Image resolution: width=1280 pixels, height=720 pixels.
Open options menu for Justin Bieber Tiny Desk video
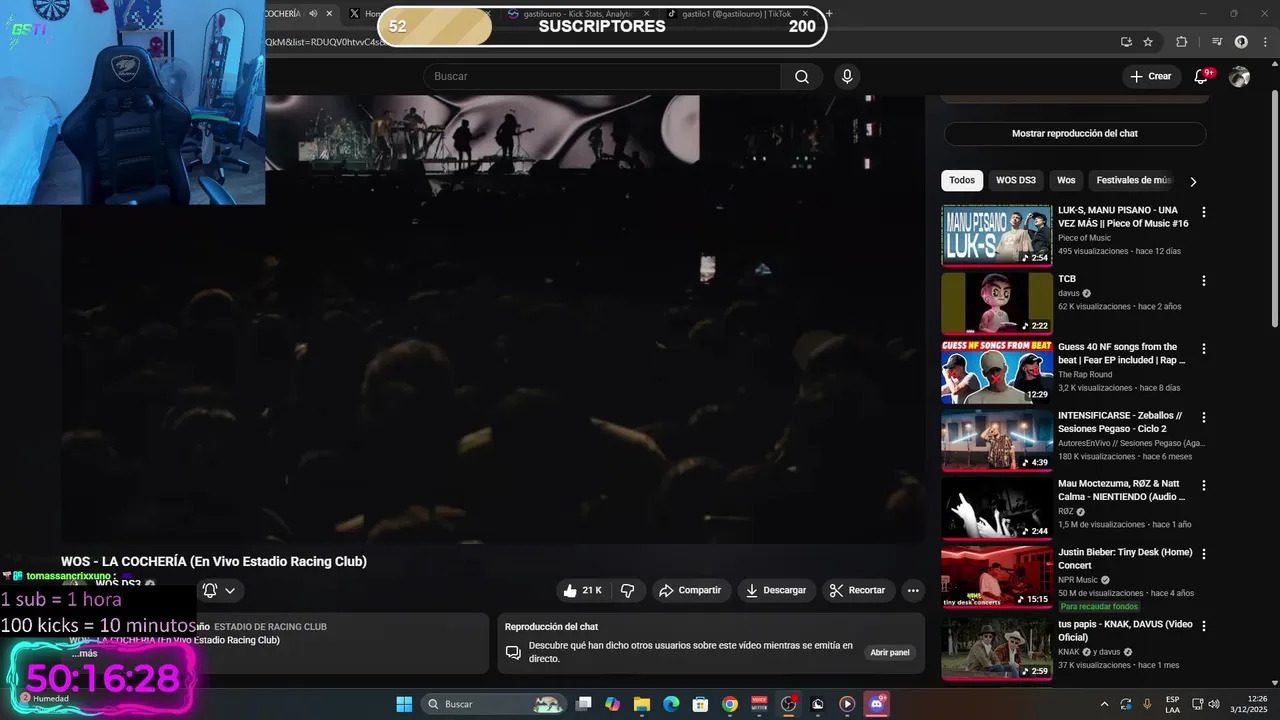pyautogui.click(x=1204, y=553)
